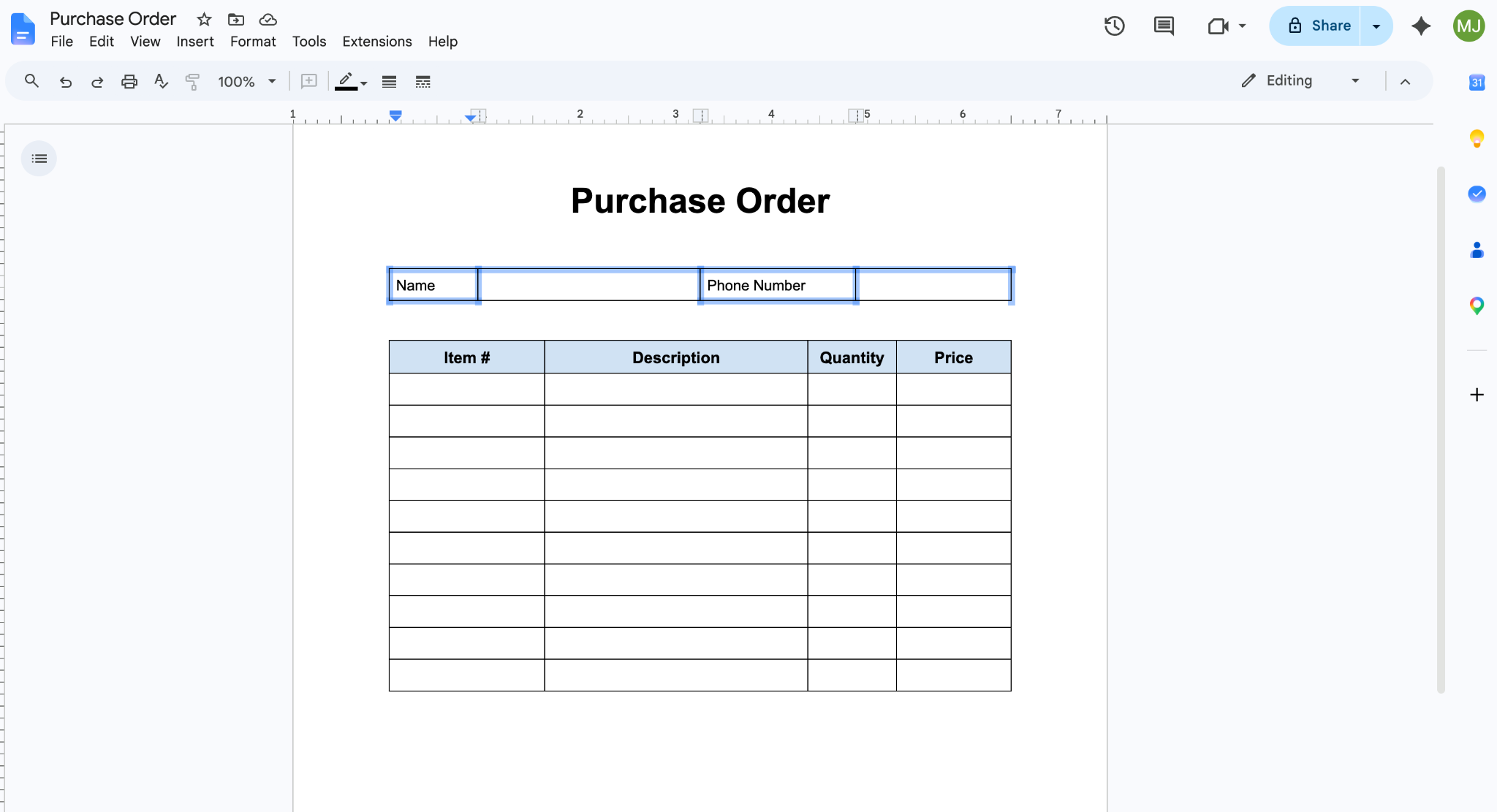Click the undo arrow

[x=66, y=82]
